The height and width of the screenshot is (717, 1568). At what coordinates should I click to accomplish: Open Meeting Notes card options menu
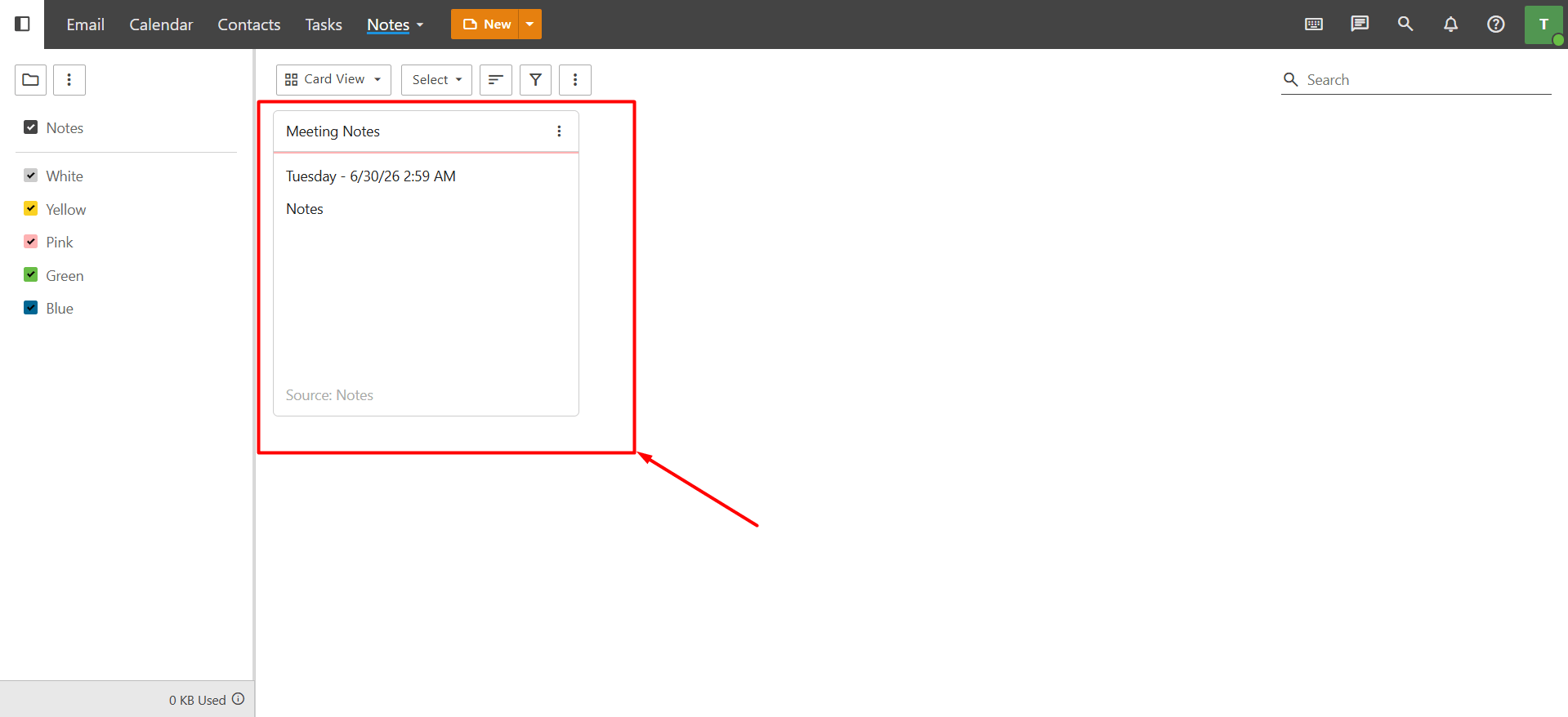coord(559,131)
